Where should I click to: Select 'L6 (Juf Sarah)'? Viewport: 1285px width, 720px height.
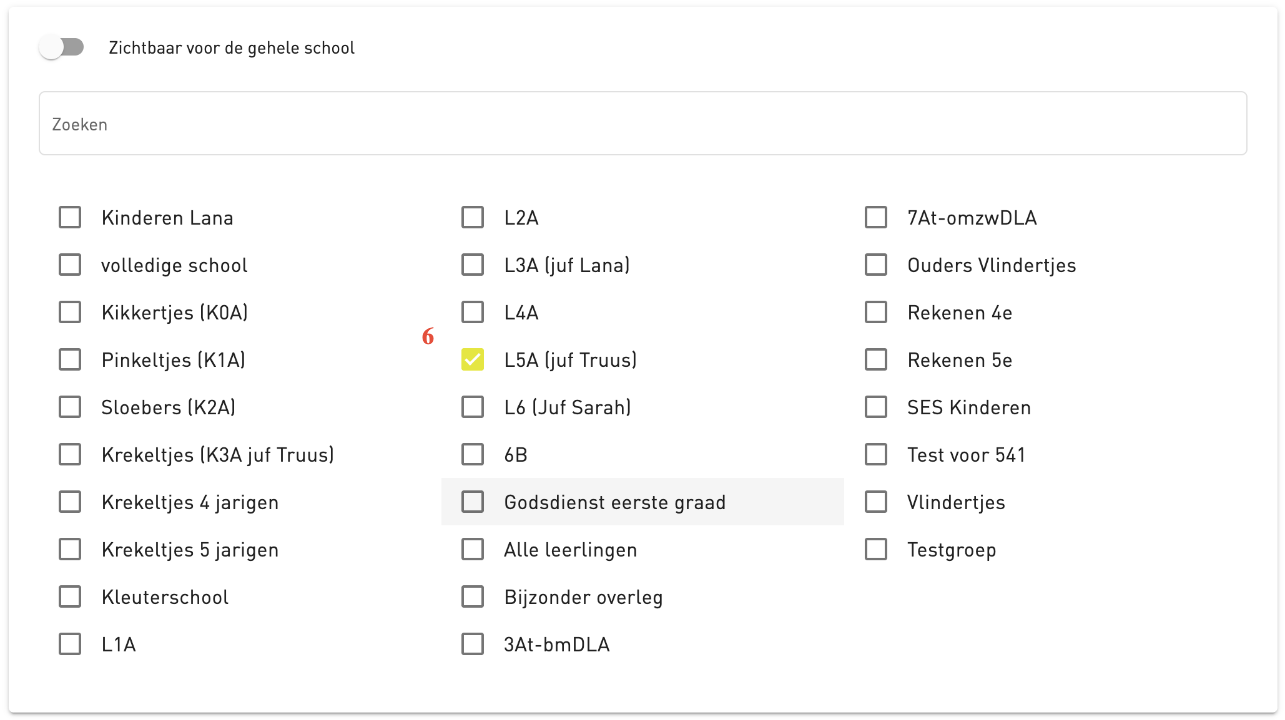472,407
